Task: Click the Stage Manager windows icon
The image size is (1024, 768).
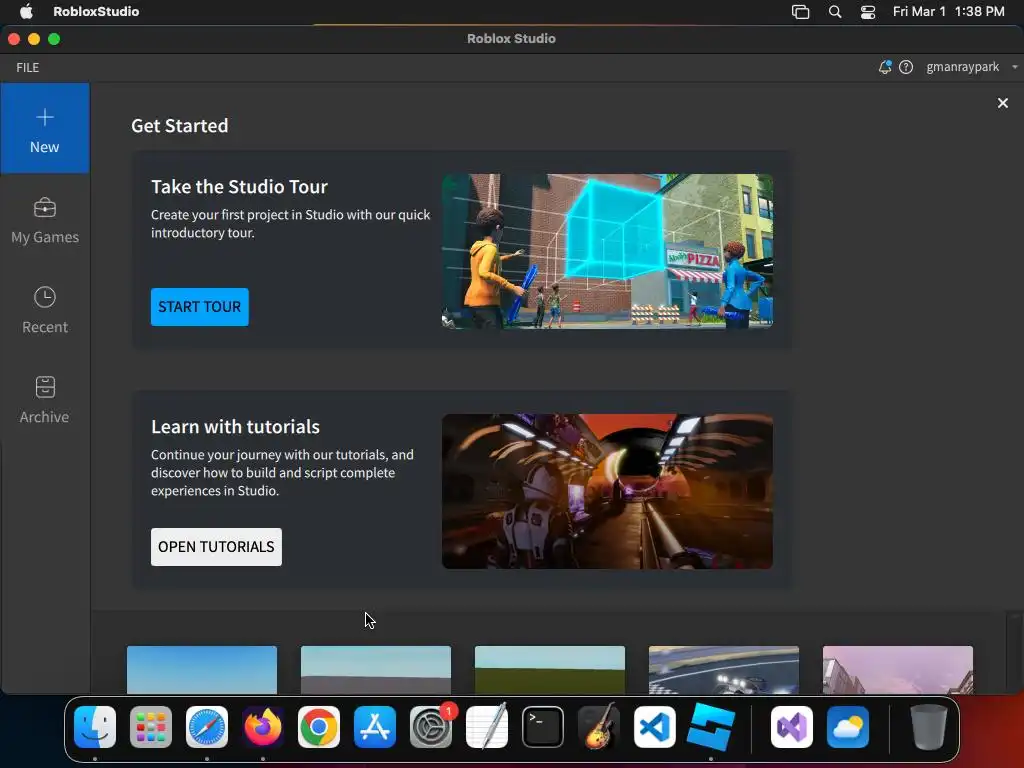Action: [x=801, y=12]
